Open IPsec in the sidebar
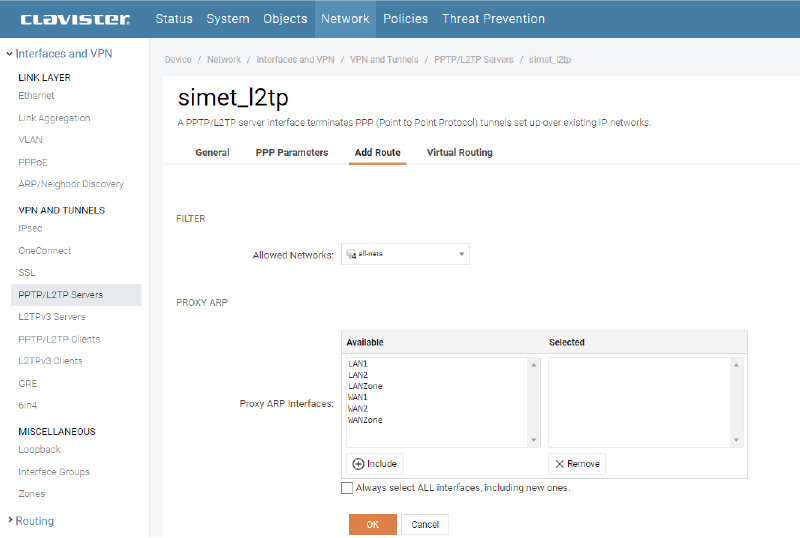 [x=30, y=229]
